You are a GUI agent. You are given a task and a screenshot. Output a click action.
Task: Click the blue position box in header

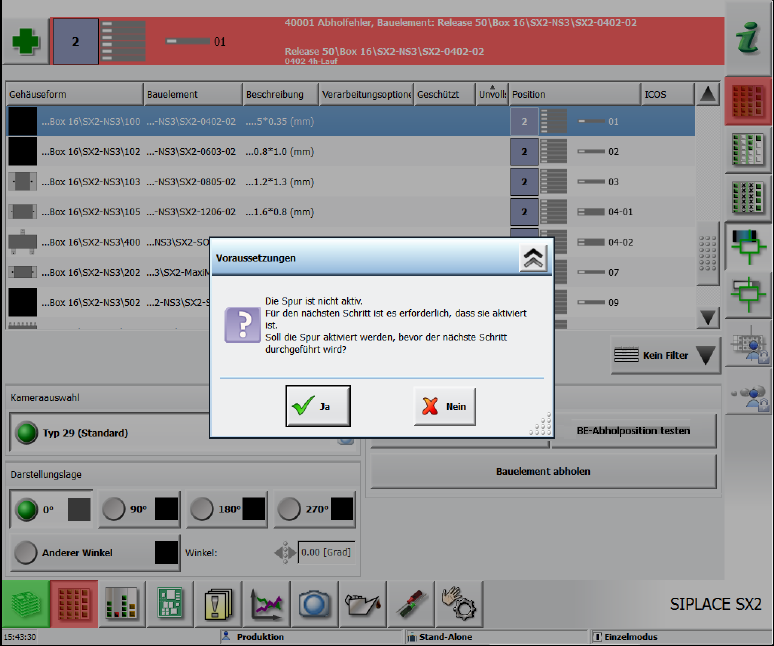(76, 41)
